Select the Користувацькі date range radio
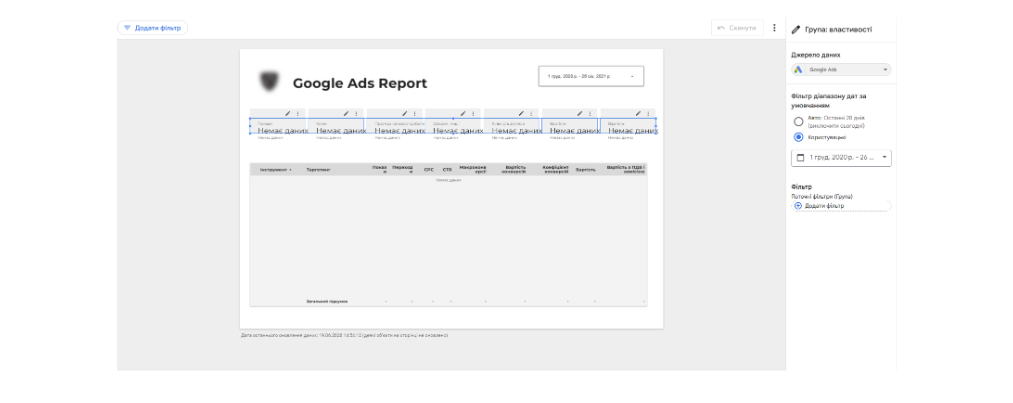The height and width of the screenshot is (403, 1013). [x=799, y=137]
